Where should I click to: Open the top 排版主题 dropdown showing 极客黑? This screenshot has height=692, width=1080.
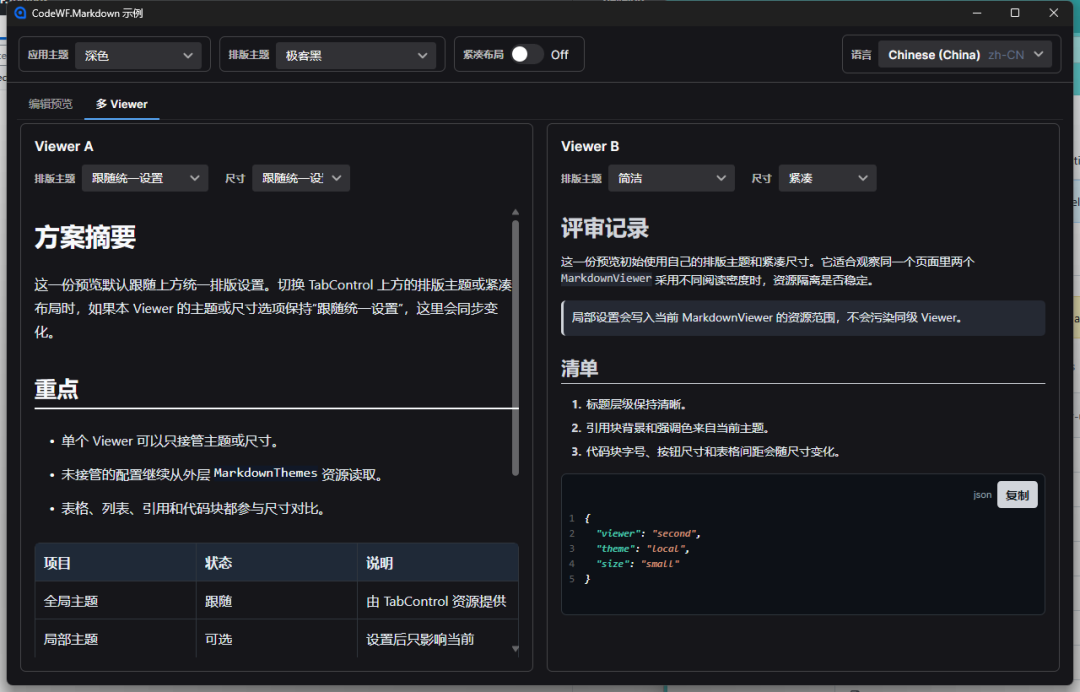coord(356,56)
